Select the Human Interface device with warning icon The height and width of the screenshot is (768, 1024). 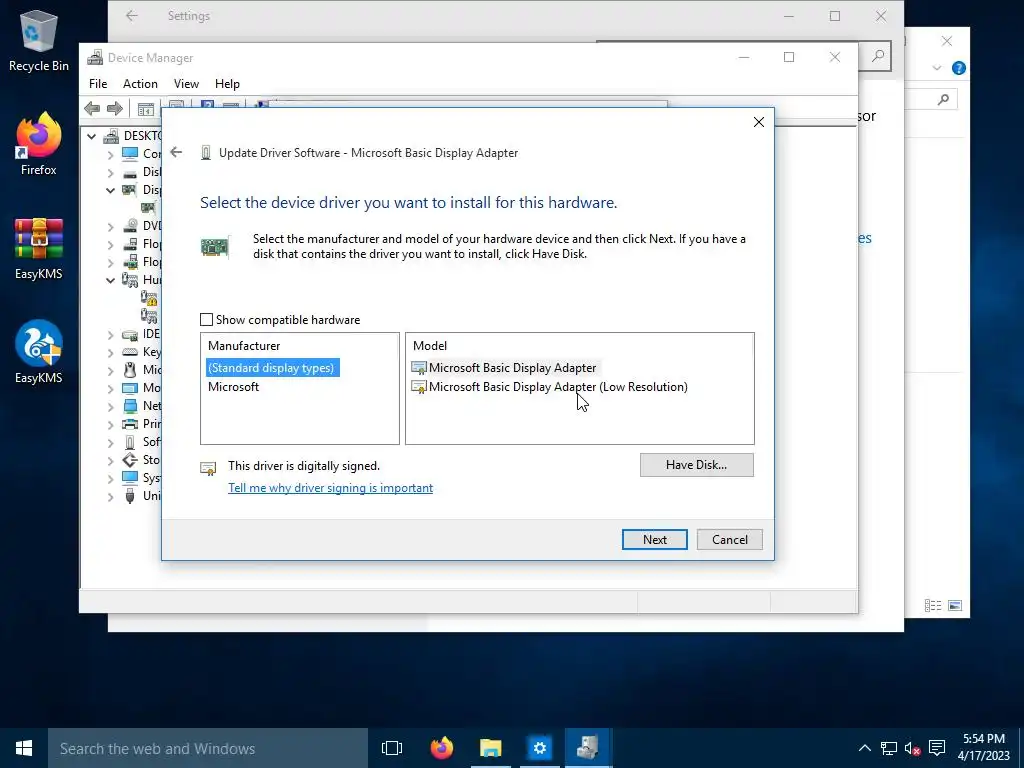[149, 298]
